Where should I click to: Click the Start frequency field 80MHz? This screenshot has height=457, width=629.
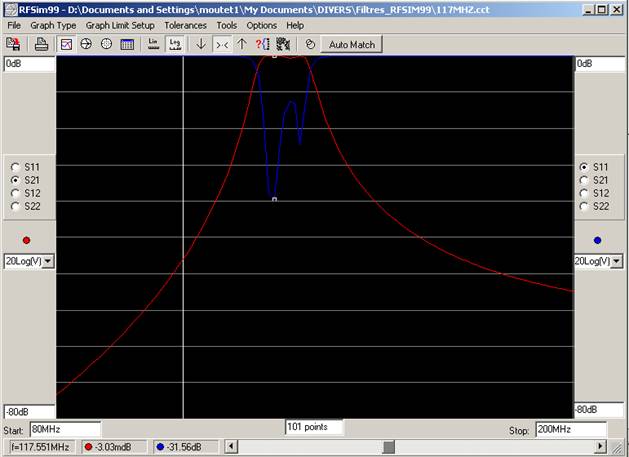point(65,429)
